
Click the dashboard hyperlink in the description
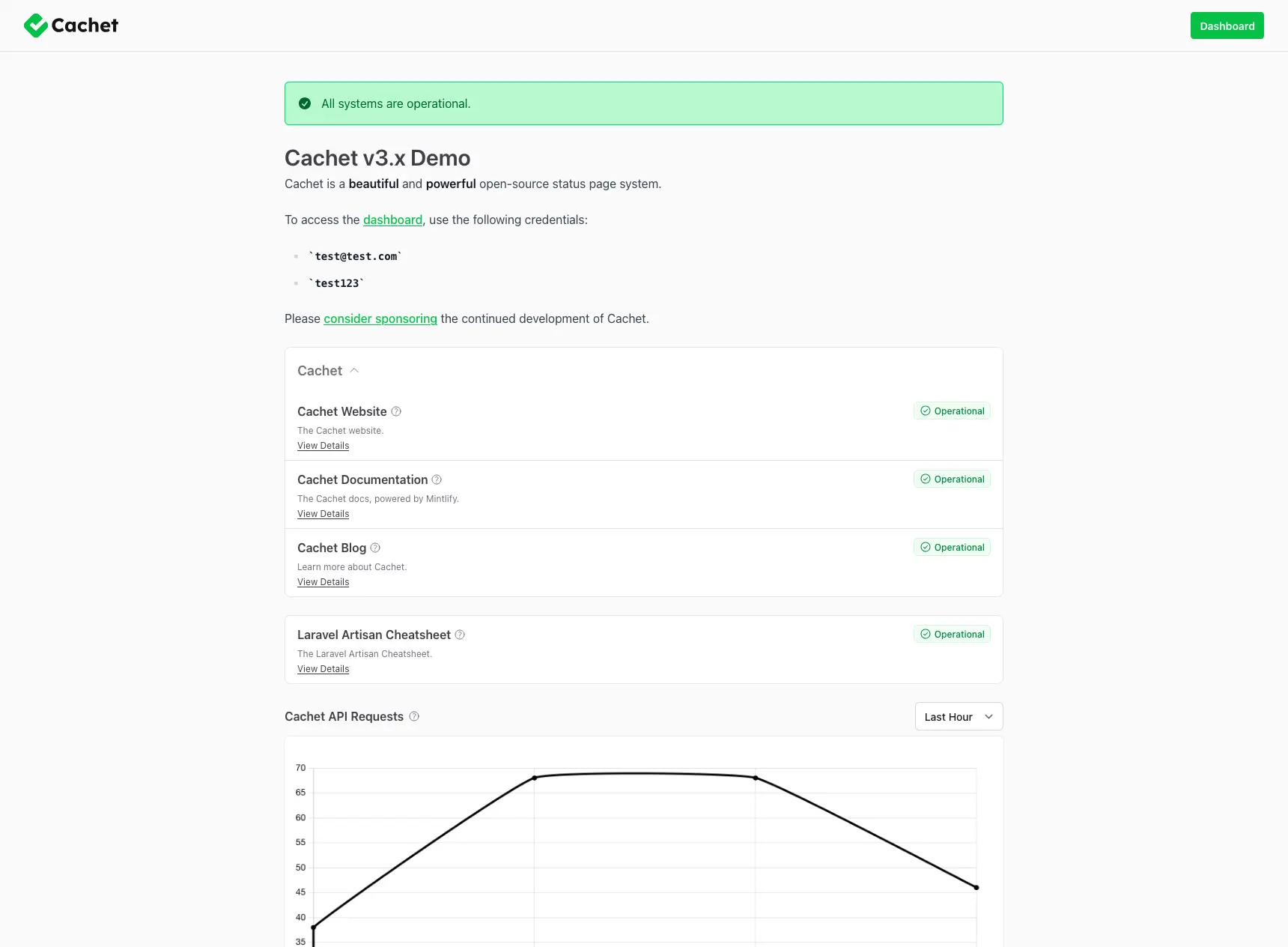point(392,220)
